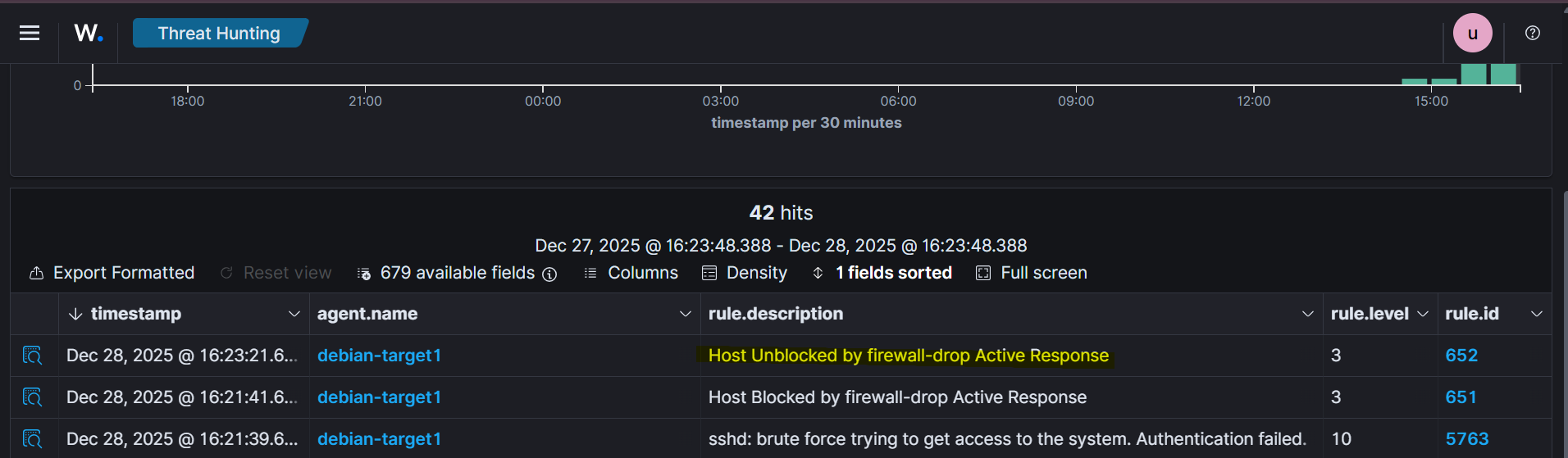Open the Density settings
Viewport: 1568px width, 458px height.
[745, 273]
